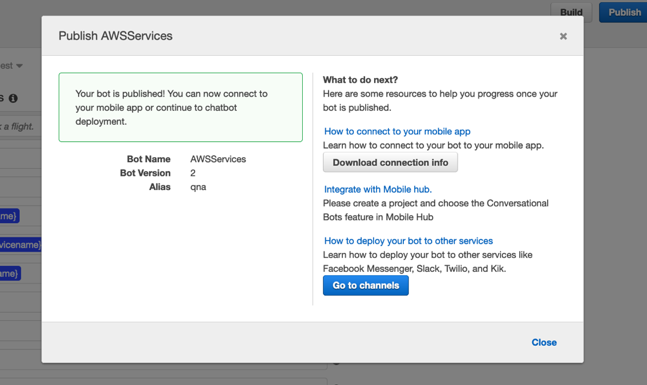Select the alias value qna
The height and width of the screenshot is (385, 647).
point(198,187)
